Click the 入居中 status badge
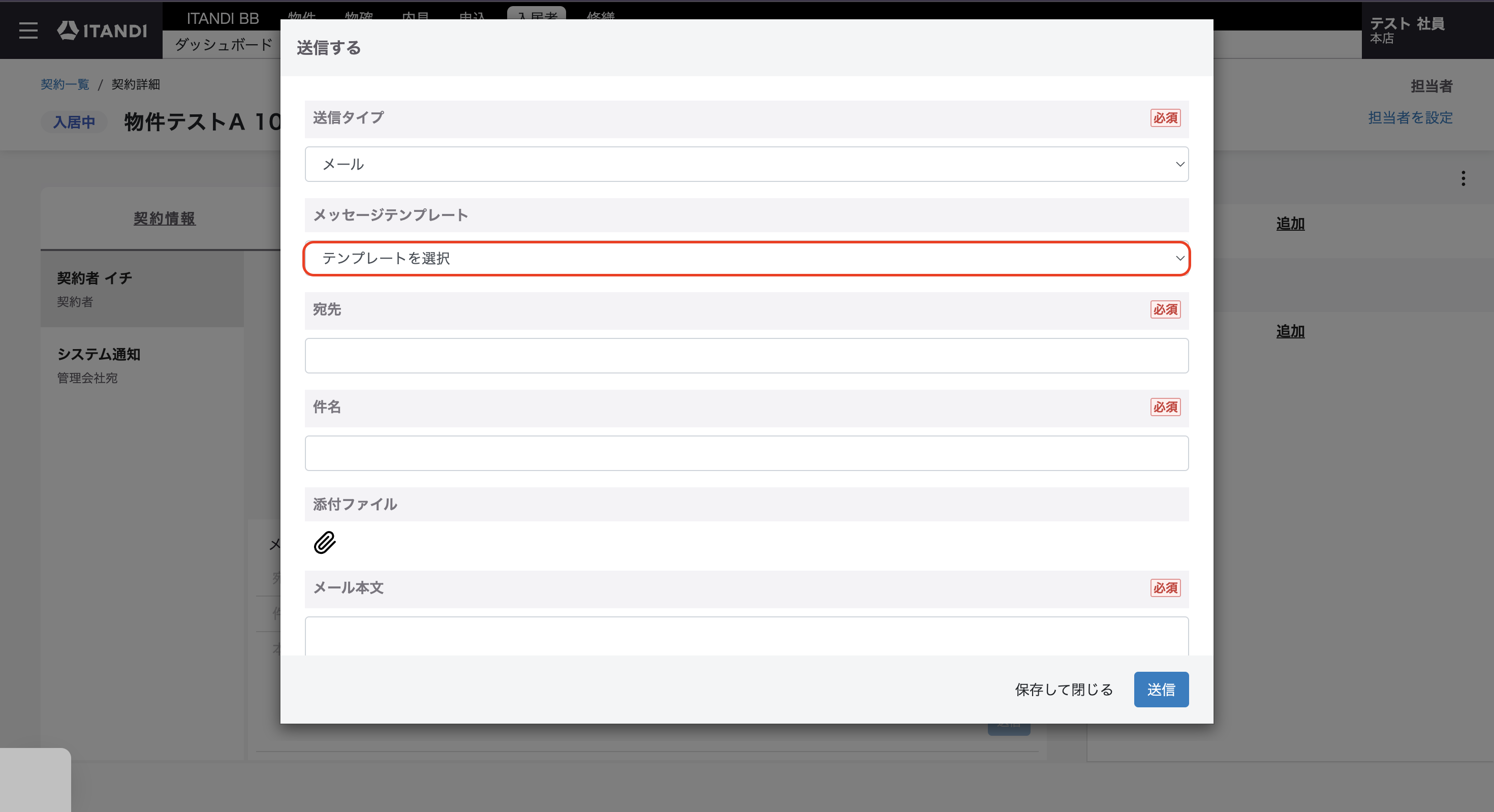Image resolution: width=1494 pixels, height=812 pixels. [x=74, y=122]
